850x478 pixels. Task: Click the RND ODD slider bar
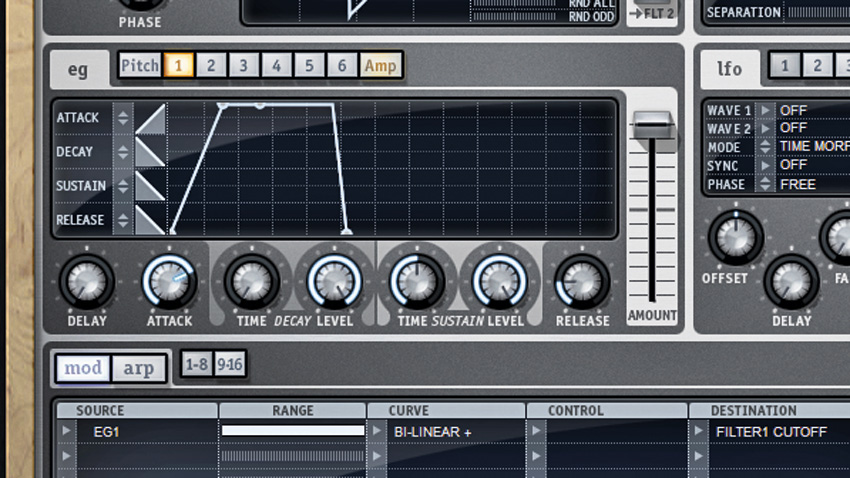[x=514, y=17]
